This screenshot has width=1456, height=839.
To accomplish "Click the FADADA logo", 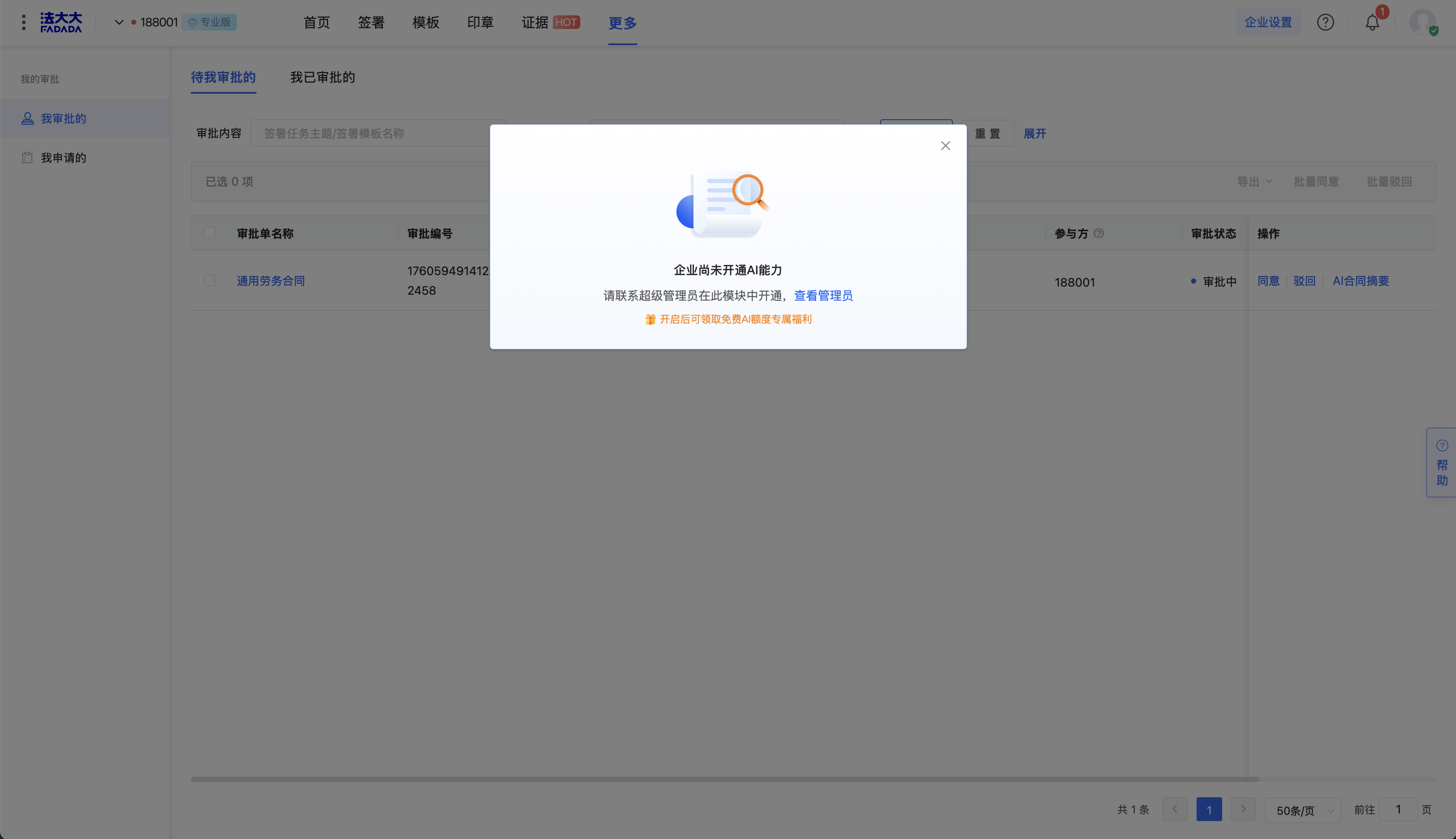I will [61, 23].
